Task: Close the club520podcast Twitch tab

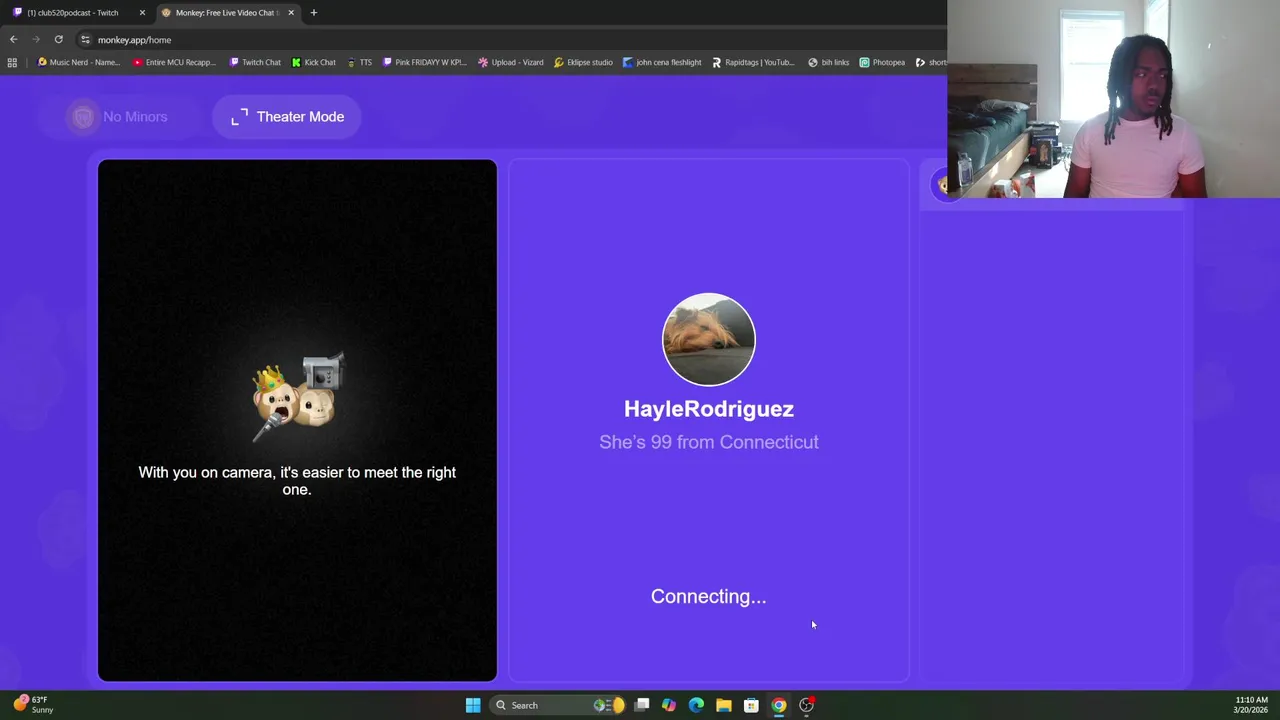Action: coord(142,13)
